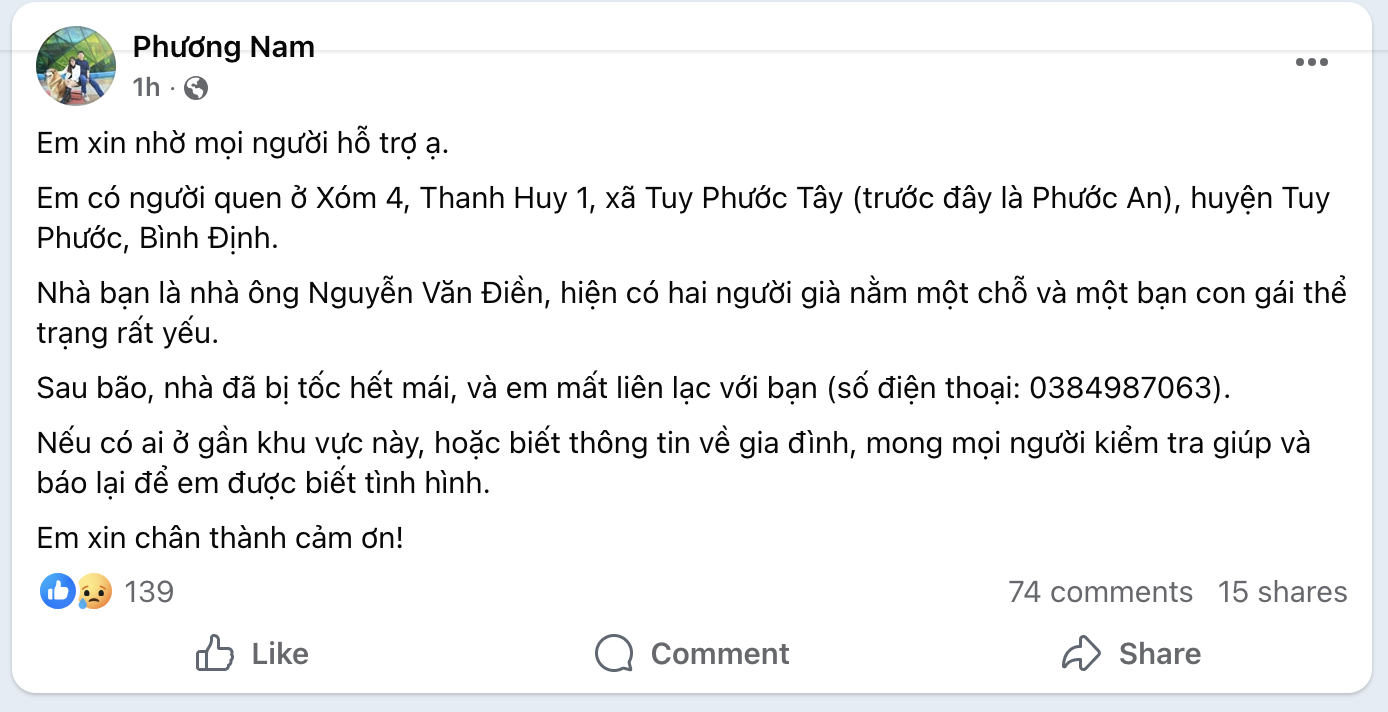This screenshot has width=1388, height=712.
Task: Click the author name Phương Nam
Action: point(223,47)
